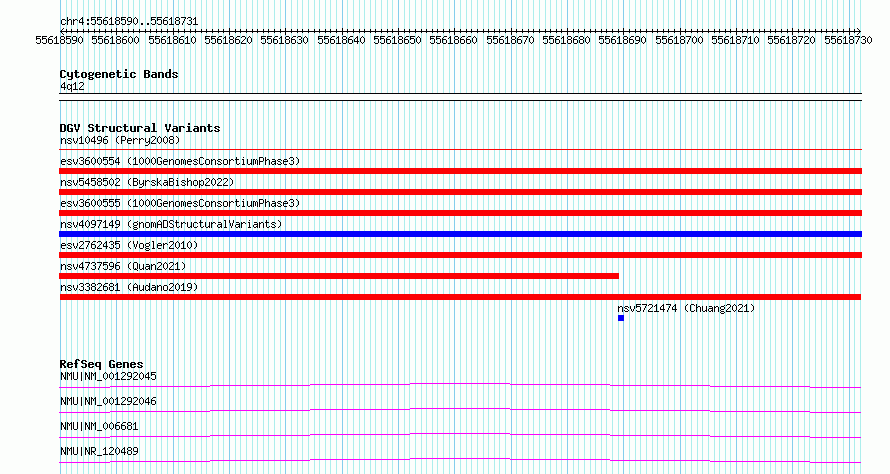The image size is (890, 474).
Task: Click the 4q12 cytogenetic band bar
Action: [460, 97]
